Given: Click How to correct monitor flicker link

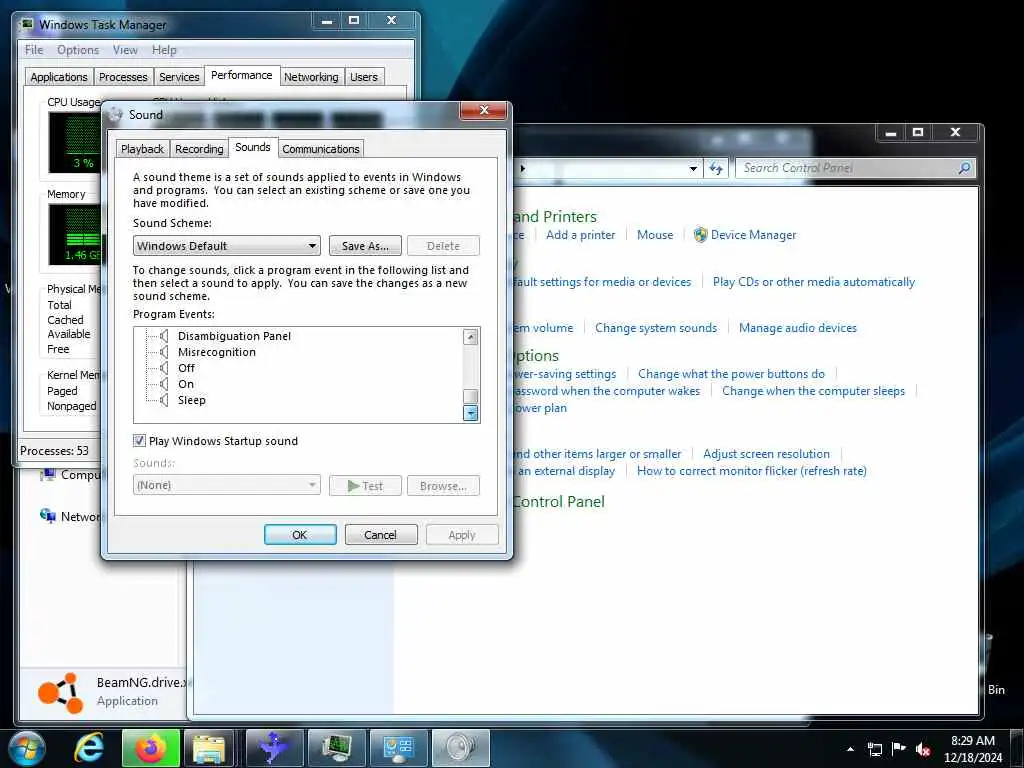Looking at the screenshot, I should click(x=751, y=470).
